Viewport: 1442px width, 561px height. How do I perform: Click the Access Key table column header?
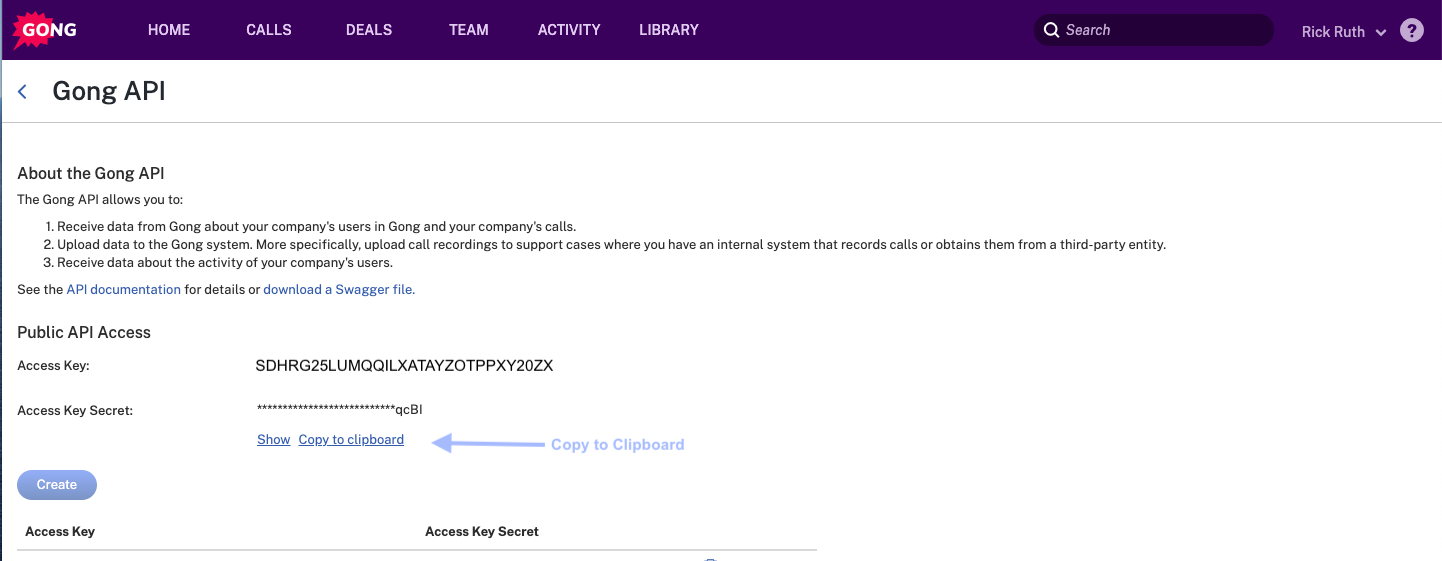pos(60,531)
